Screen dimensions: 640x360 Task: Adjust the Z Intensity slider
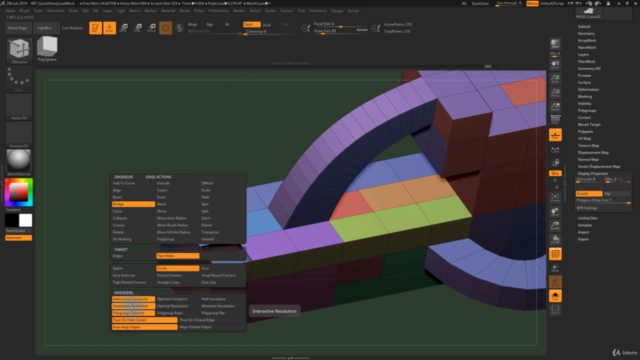269,31
